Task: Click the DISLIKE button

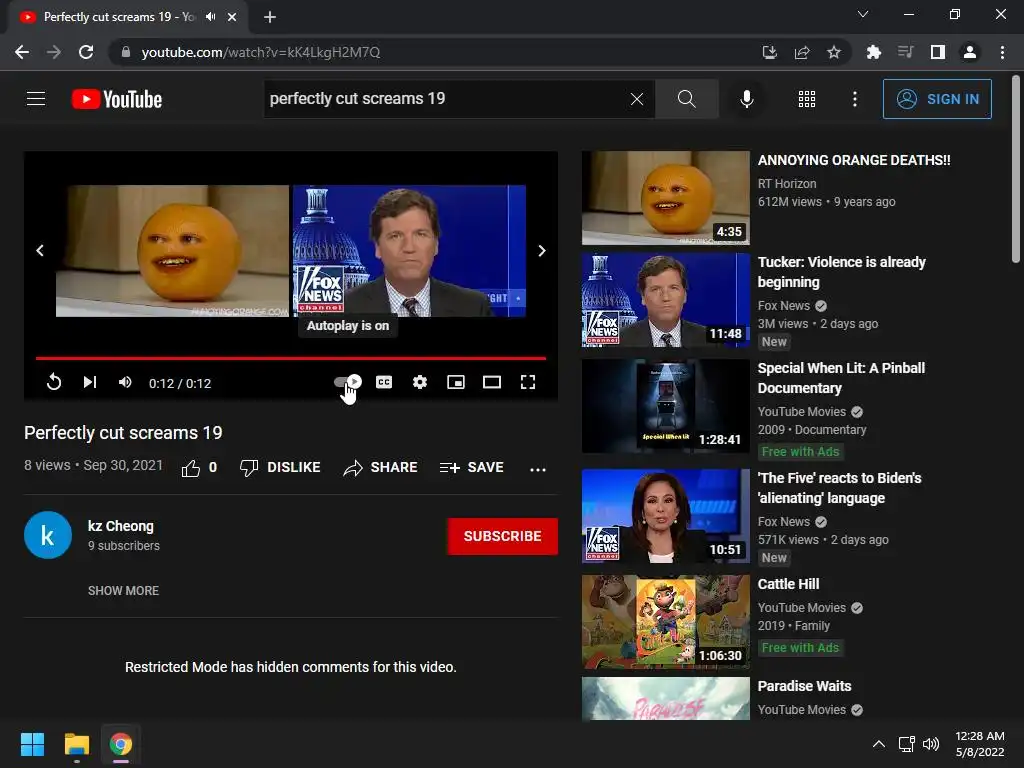Action: [x=280, y=468]
